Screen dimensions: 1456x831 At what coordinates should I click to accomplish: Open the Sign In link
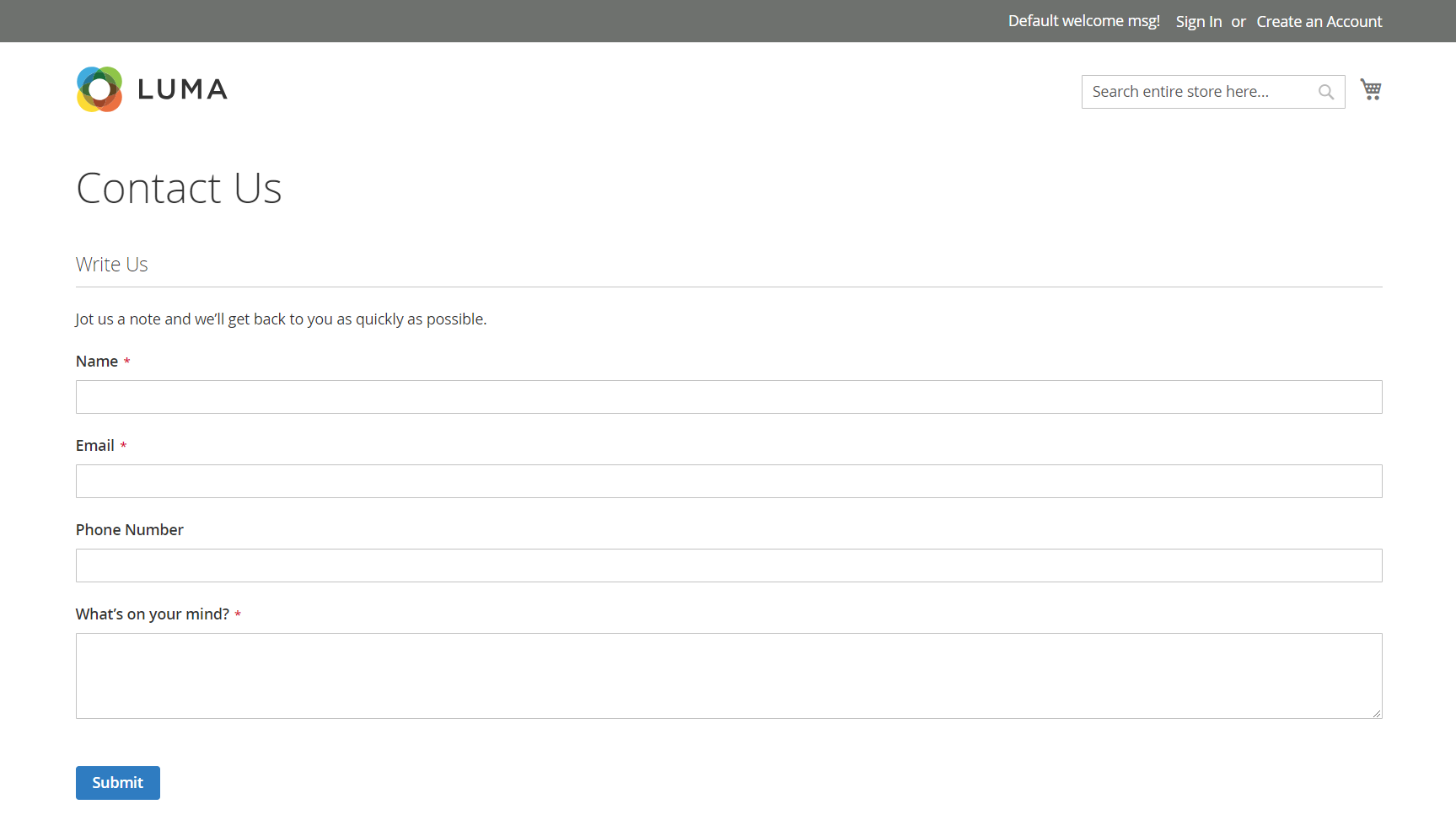click(x=1198, y=21)
